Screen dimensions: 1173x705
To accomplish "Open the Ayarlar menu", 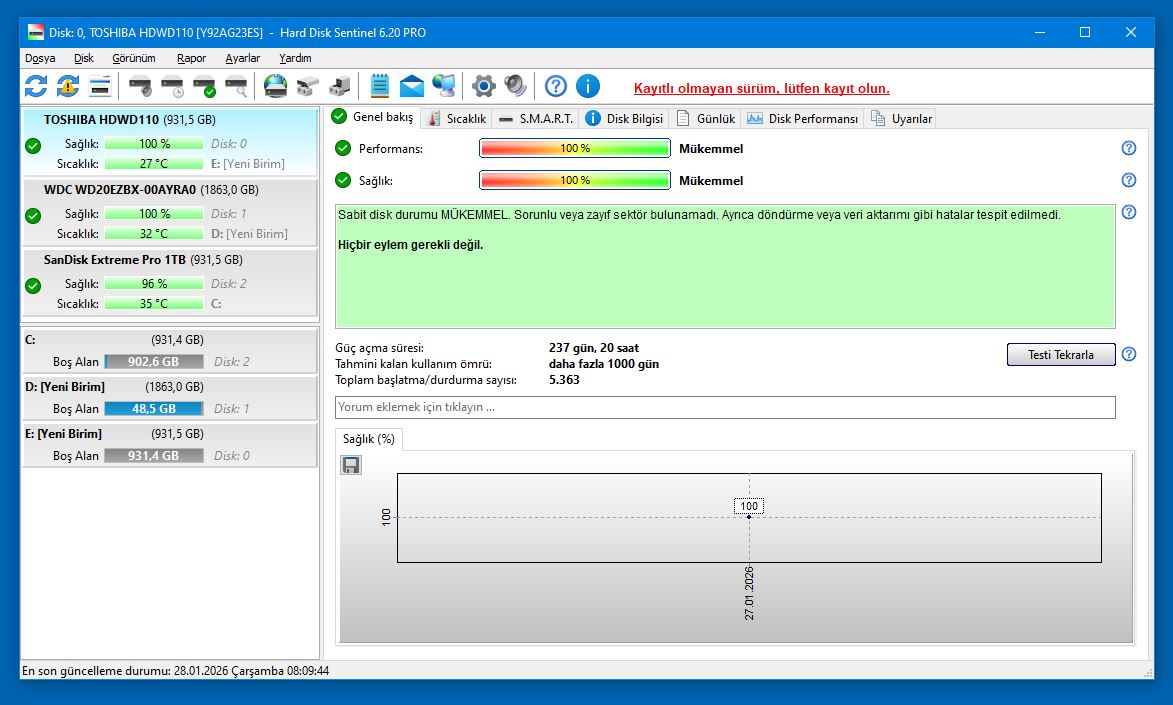I will tap(242, 58).
